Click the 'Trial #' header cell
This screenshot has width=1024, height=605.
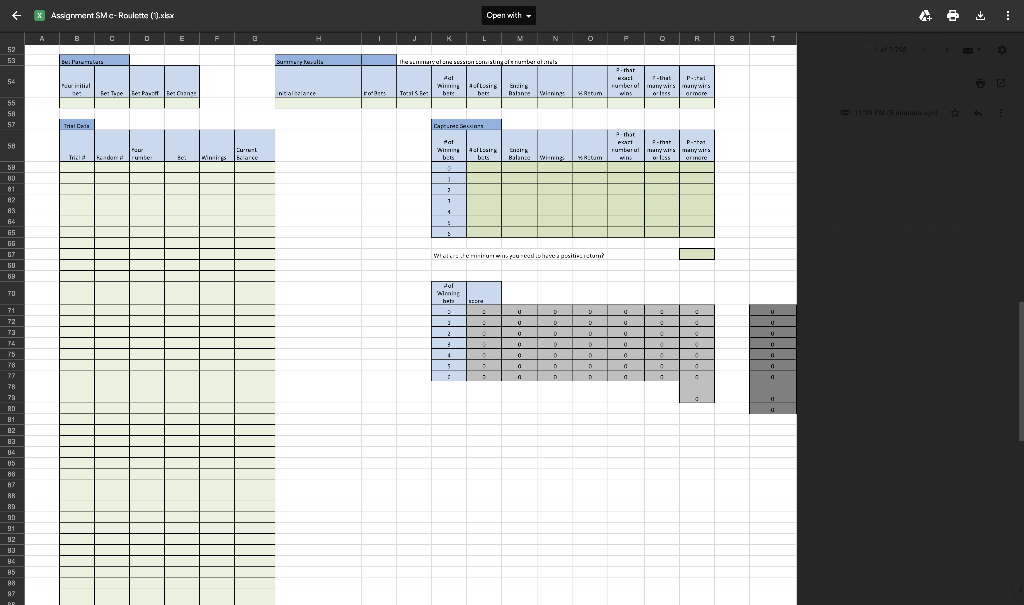tap(76, 146)
